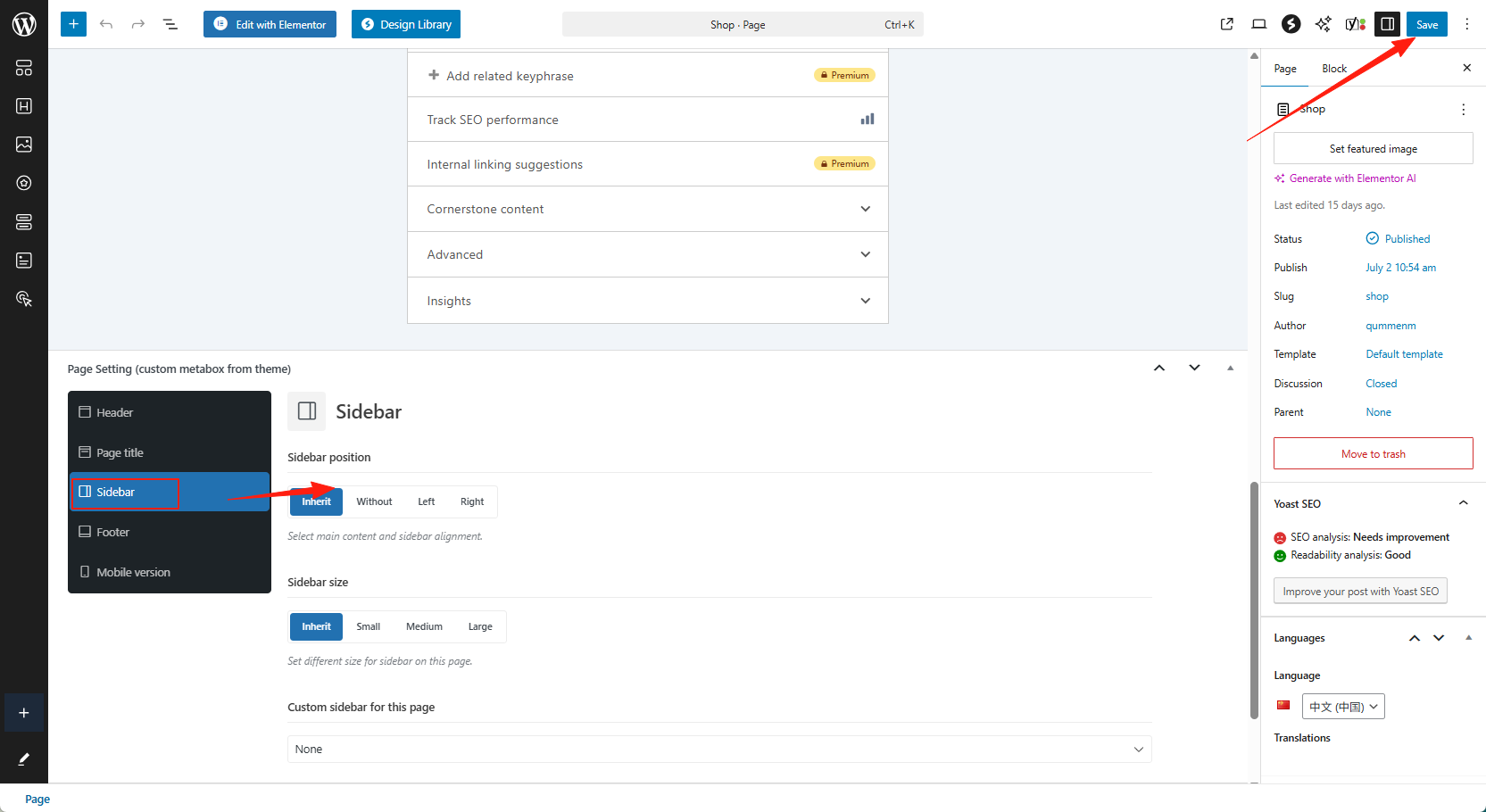
Task: Click the WordPress logo icon
Action: pyautogui.click(x=24, y=24)
